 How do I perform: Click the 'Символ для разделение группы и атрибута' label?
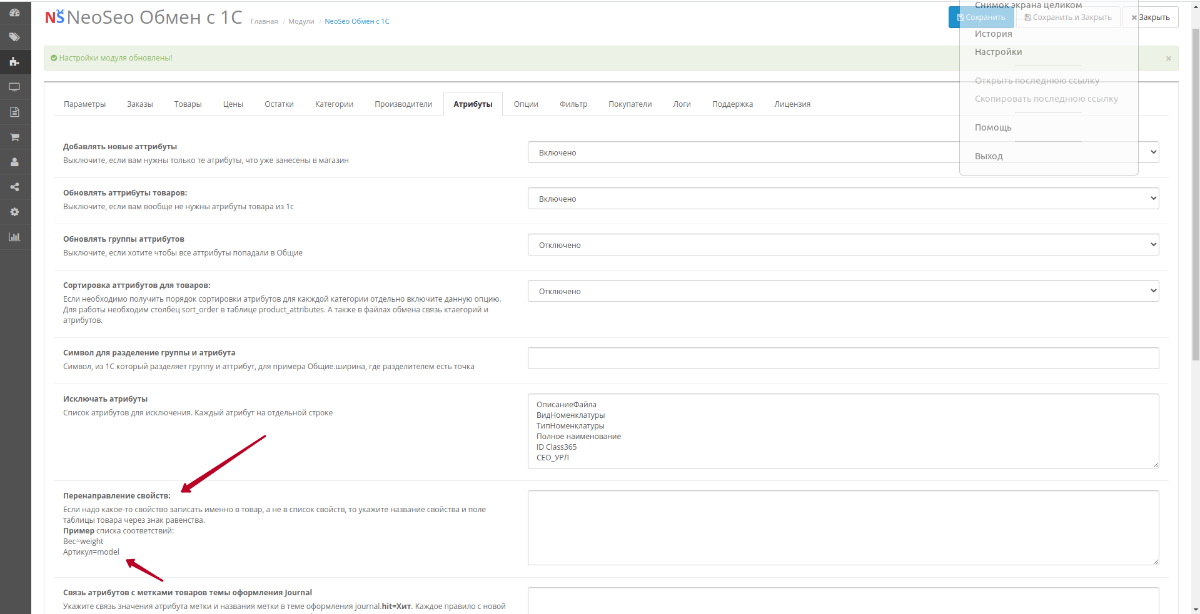click(149, 353)
